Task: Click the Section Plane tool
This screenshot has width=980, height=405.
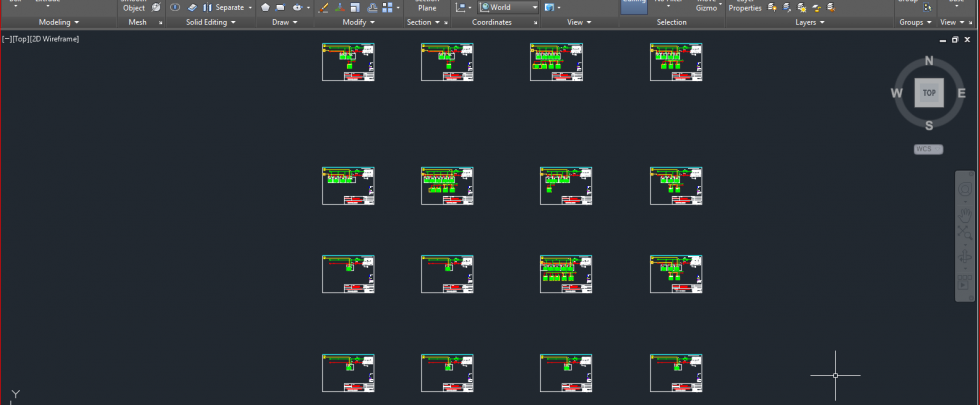Action: pos(427,6)
